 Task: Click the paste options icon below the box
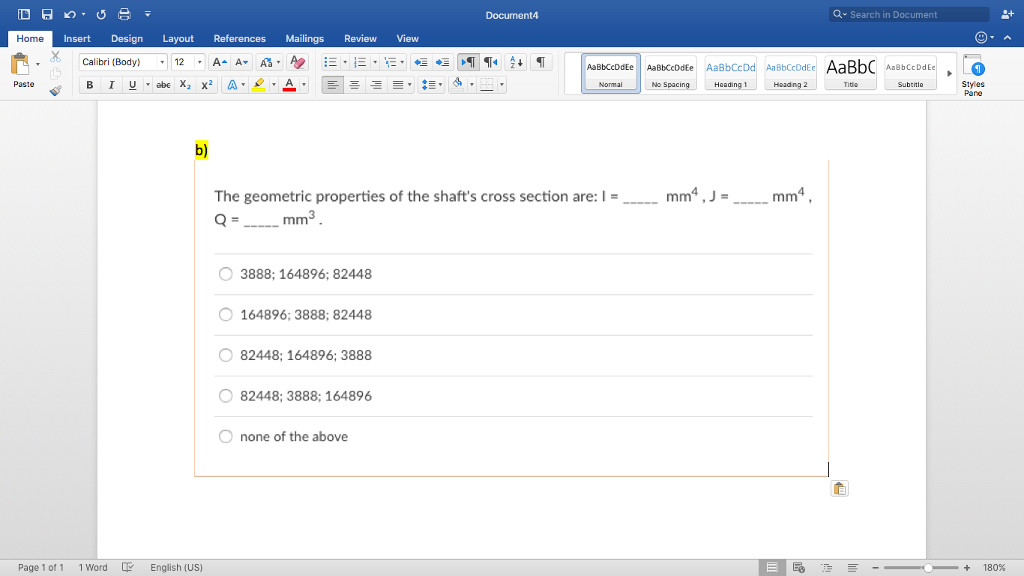pos(840,488)
